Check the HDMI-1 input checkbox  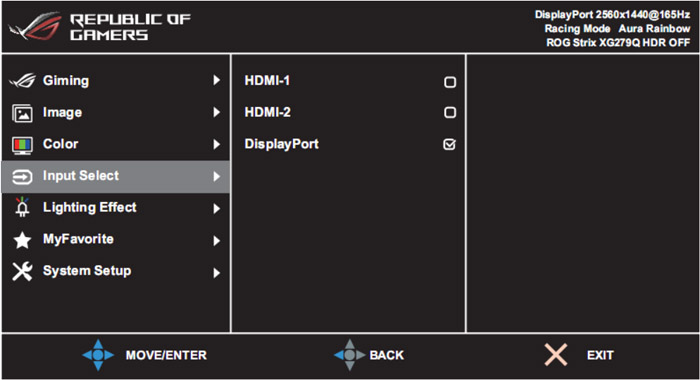point(450,82)
